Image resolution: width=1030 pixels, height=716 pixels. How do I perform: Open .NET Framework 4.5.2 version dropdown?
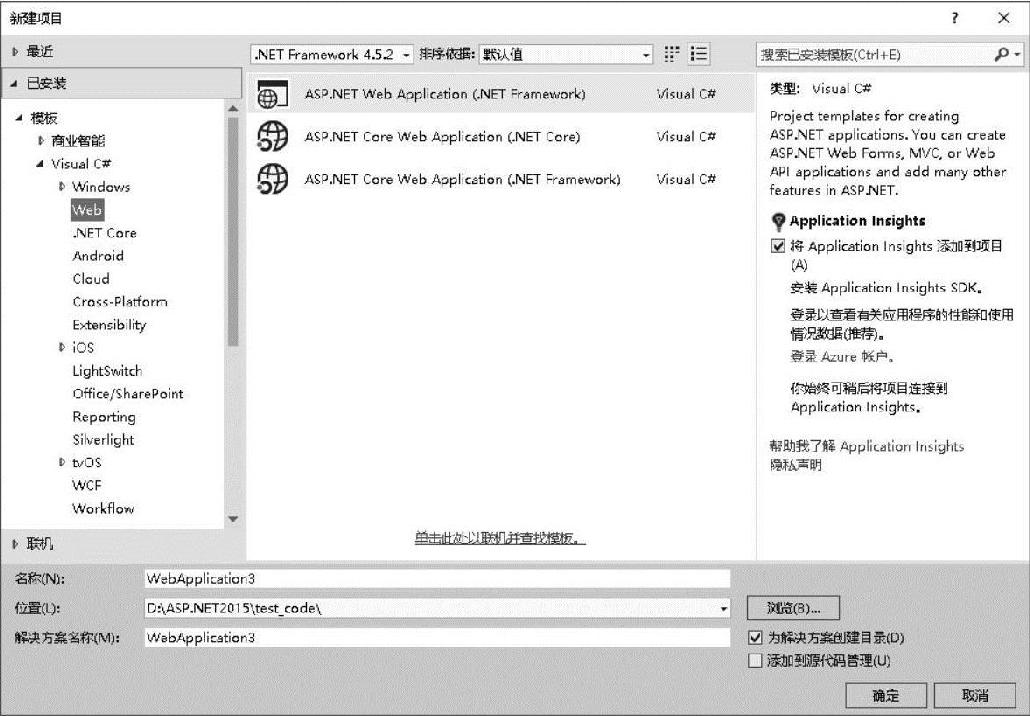(332, 55)
